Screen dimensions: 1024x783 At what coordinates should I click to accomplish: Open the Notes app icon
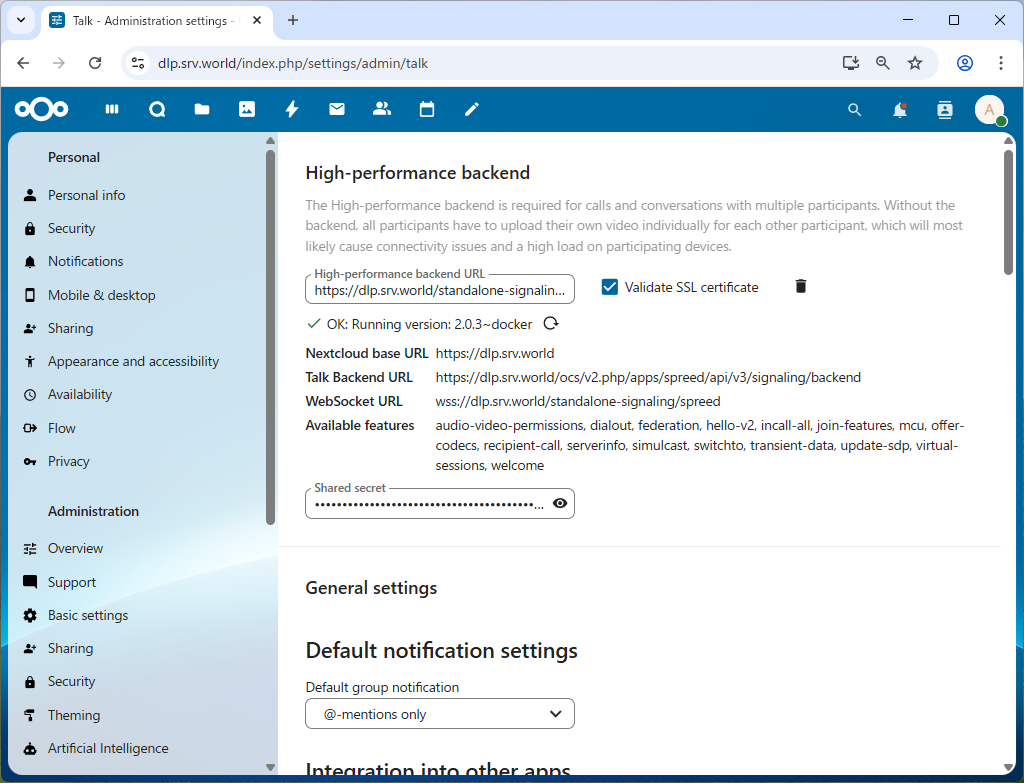pyautogui.click(x=471, y=110)
